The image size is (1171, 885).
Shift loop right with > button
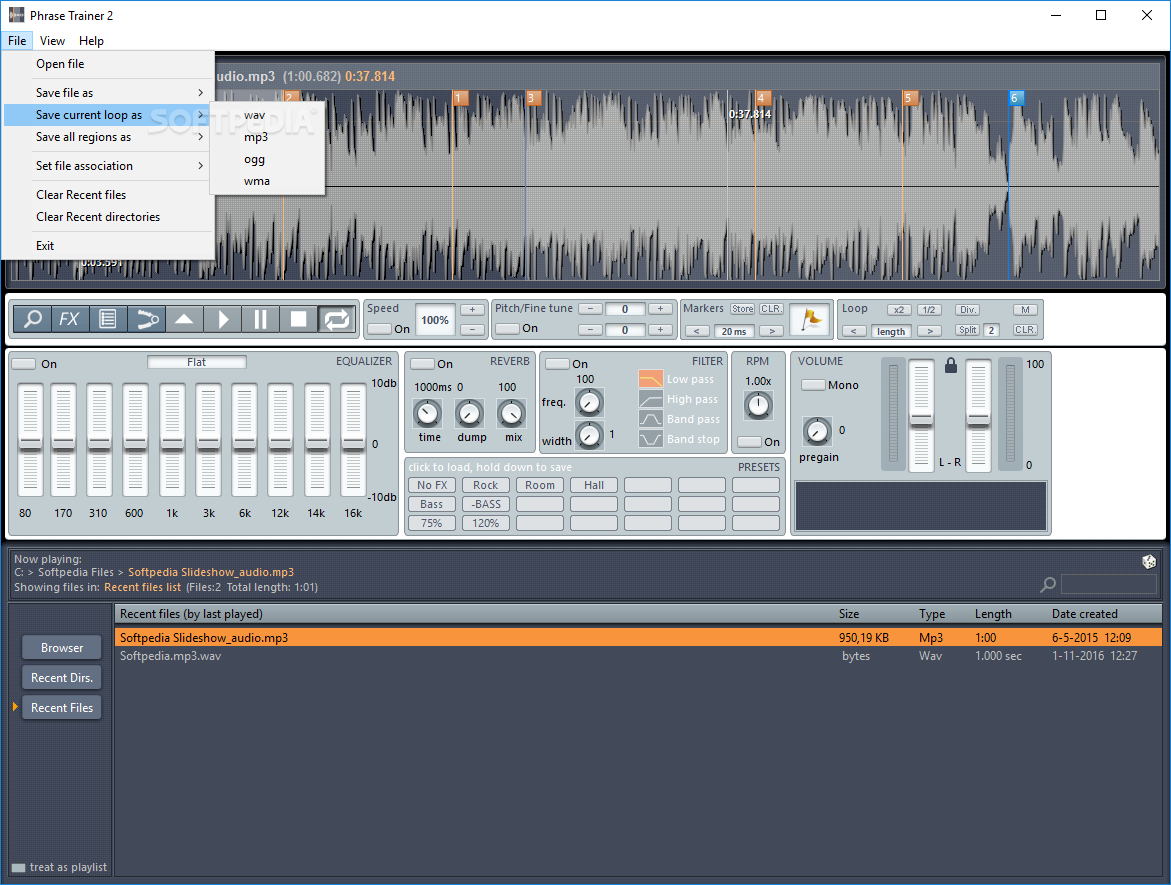929,331
